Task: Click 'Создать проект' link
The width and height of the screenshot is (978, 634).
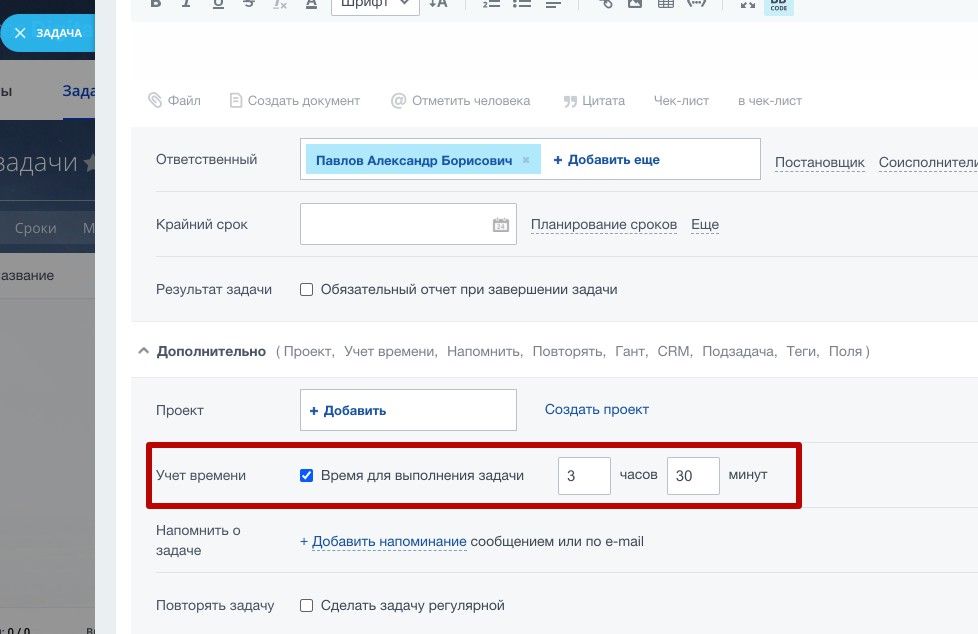Action: (x=596, y=409)
